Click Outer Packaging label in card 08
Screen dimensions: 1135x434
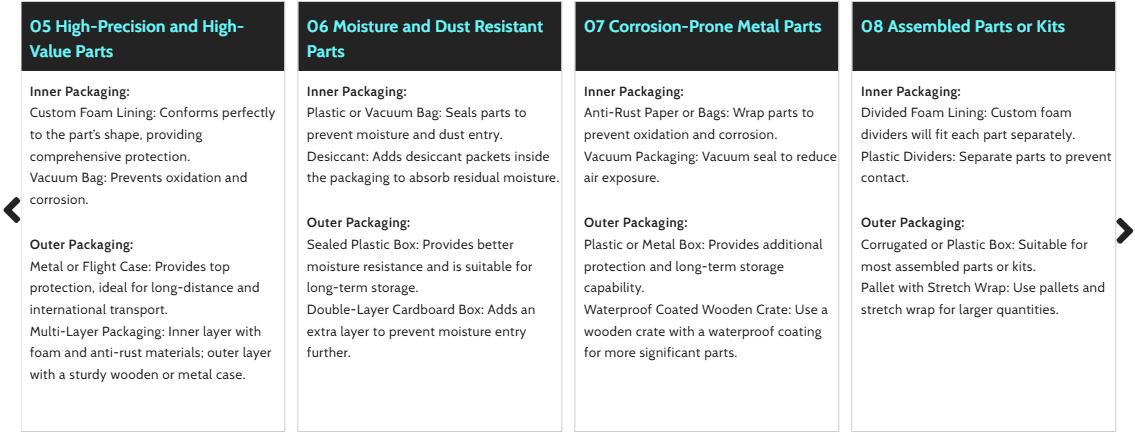point(912,223)
